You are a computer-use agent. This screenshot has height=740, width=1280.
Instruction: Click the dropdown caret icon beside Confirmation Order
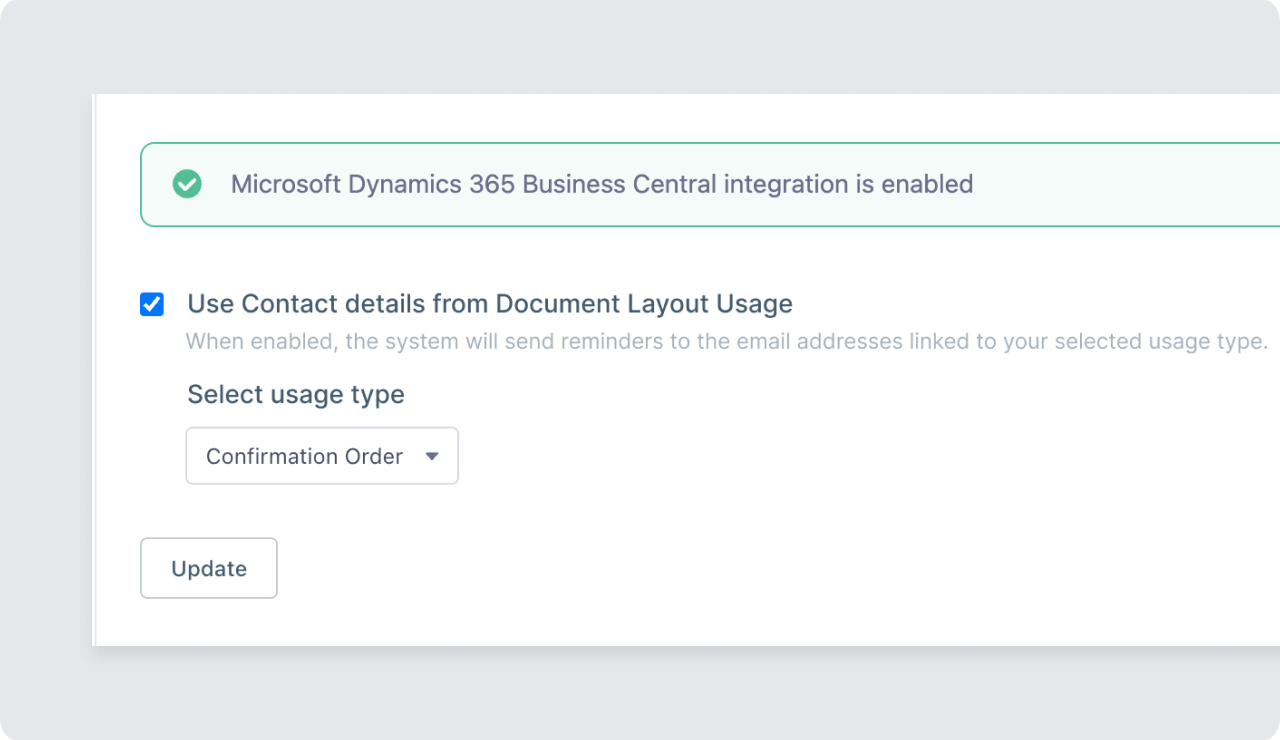tap(432, 456)
